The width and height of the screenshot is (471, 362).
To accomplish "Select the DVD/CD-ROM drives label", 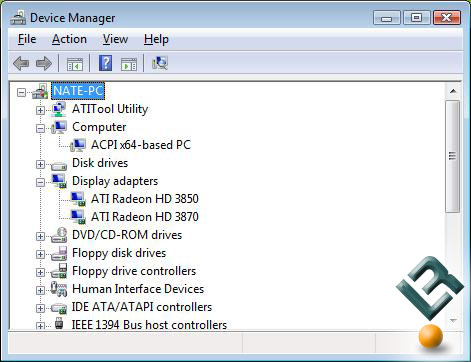I will coord(127,235).
